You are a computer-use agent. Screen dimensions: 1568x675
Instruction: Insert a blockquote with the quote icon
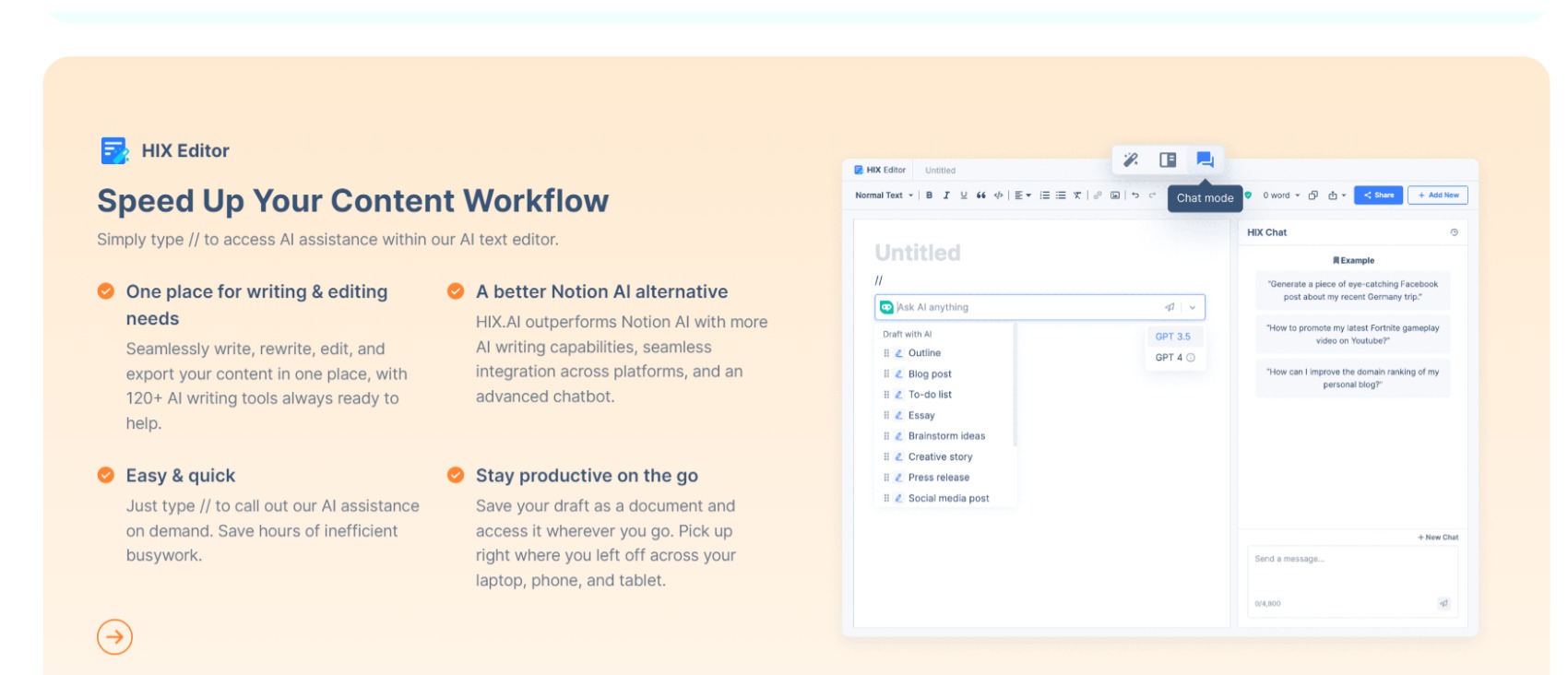[x=981, y=195]
